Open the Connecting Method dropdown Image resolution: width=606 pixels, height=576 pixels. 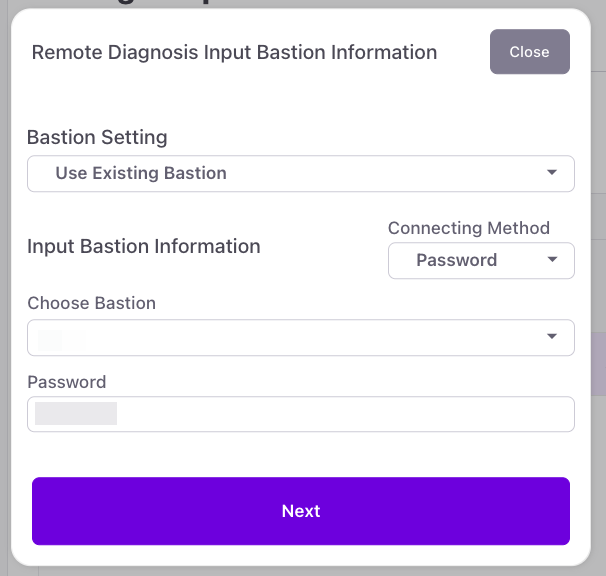point(480,260)
